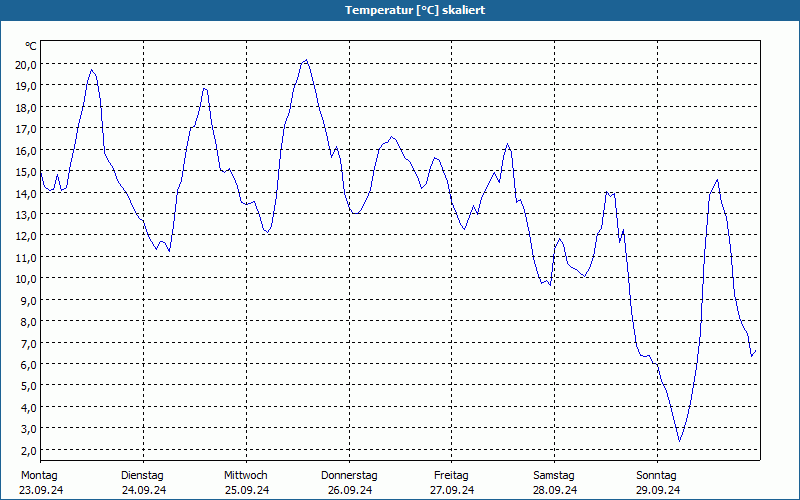Screen dimensions: 800x500
Task: Click the '11,0' y-axis value
Action: 26,257
